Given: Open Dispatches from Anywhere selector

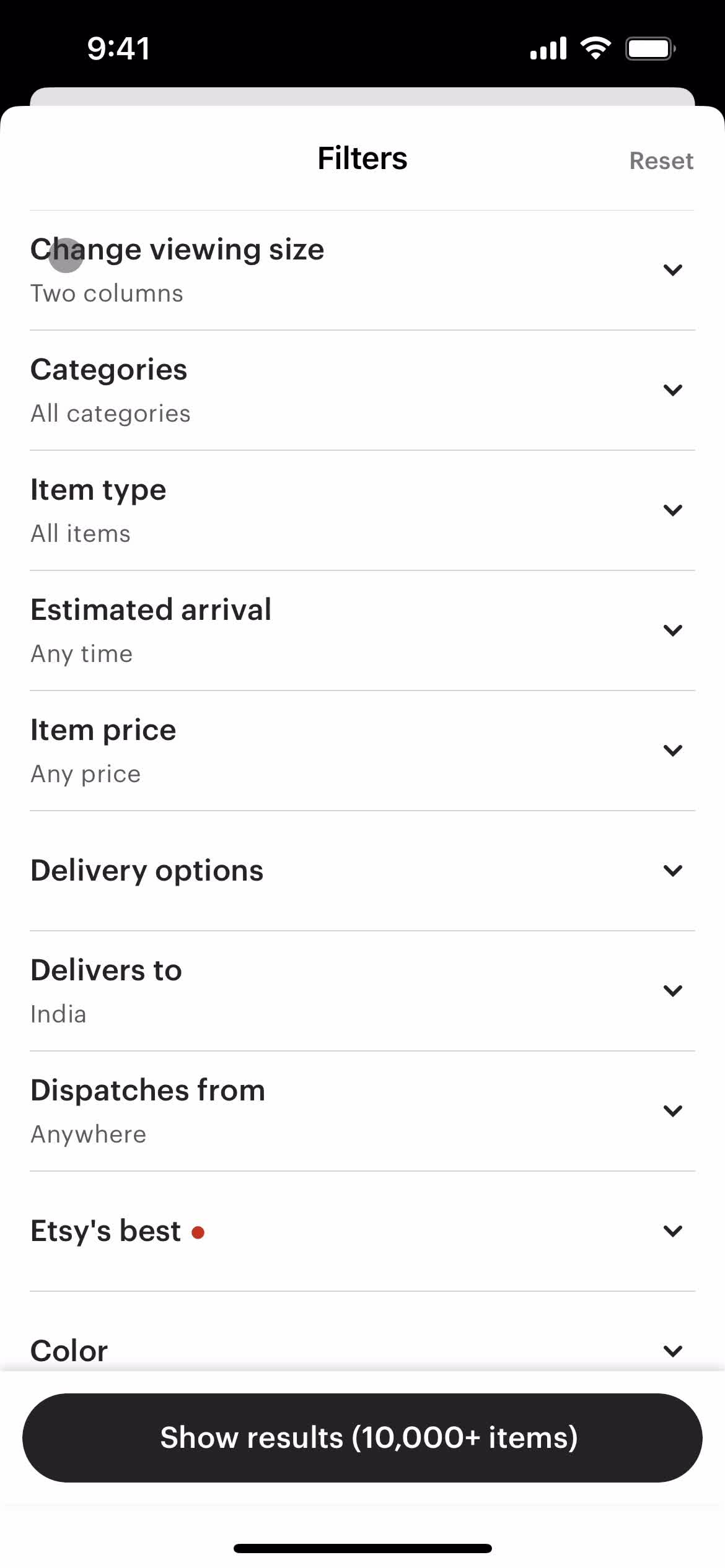Looking at the screenshot, I should point(362,1111).
